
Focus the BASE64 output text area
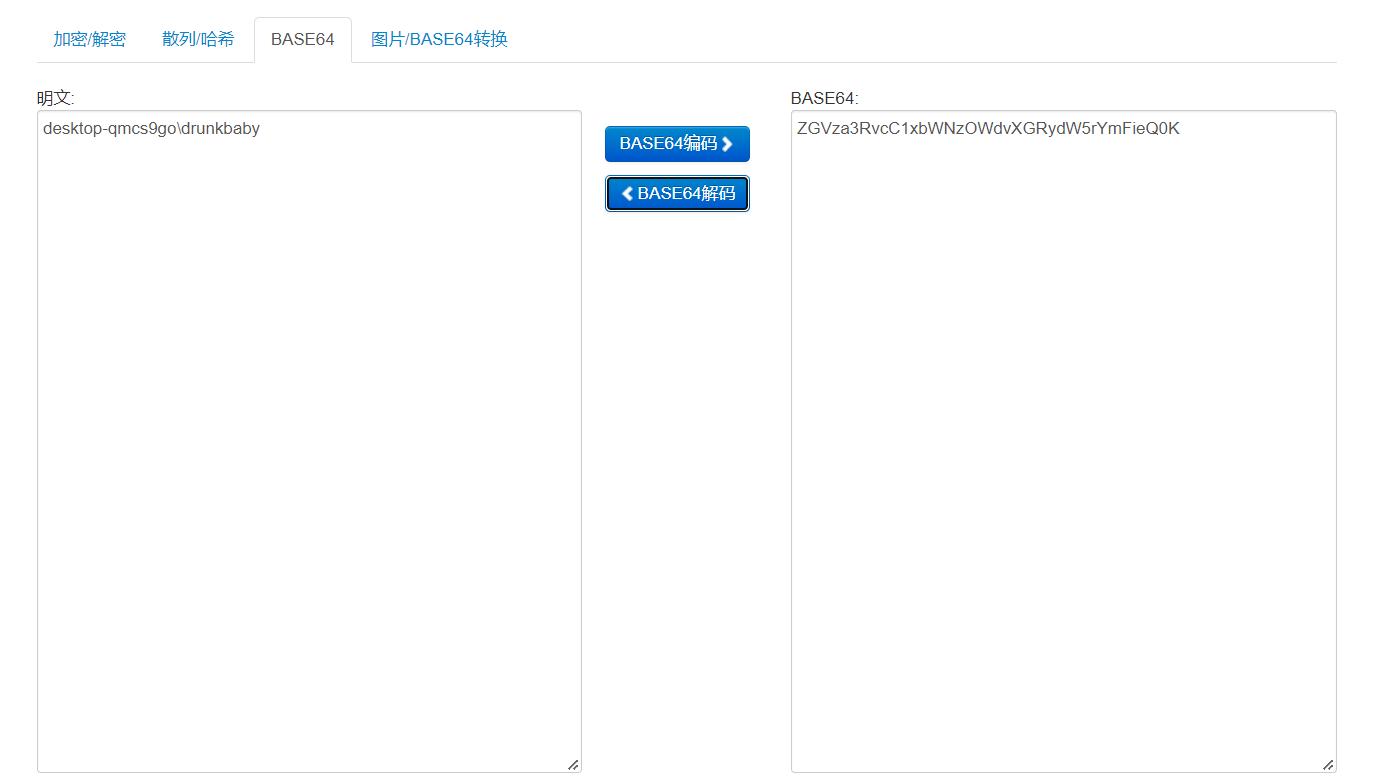click(x=1064, y=441)
